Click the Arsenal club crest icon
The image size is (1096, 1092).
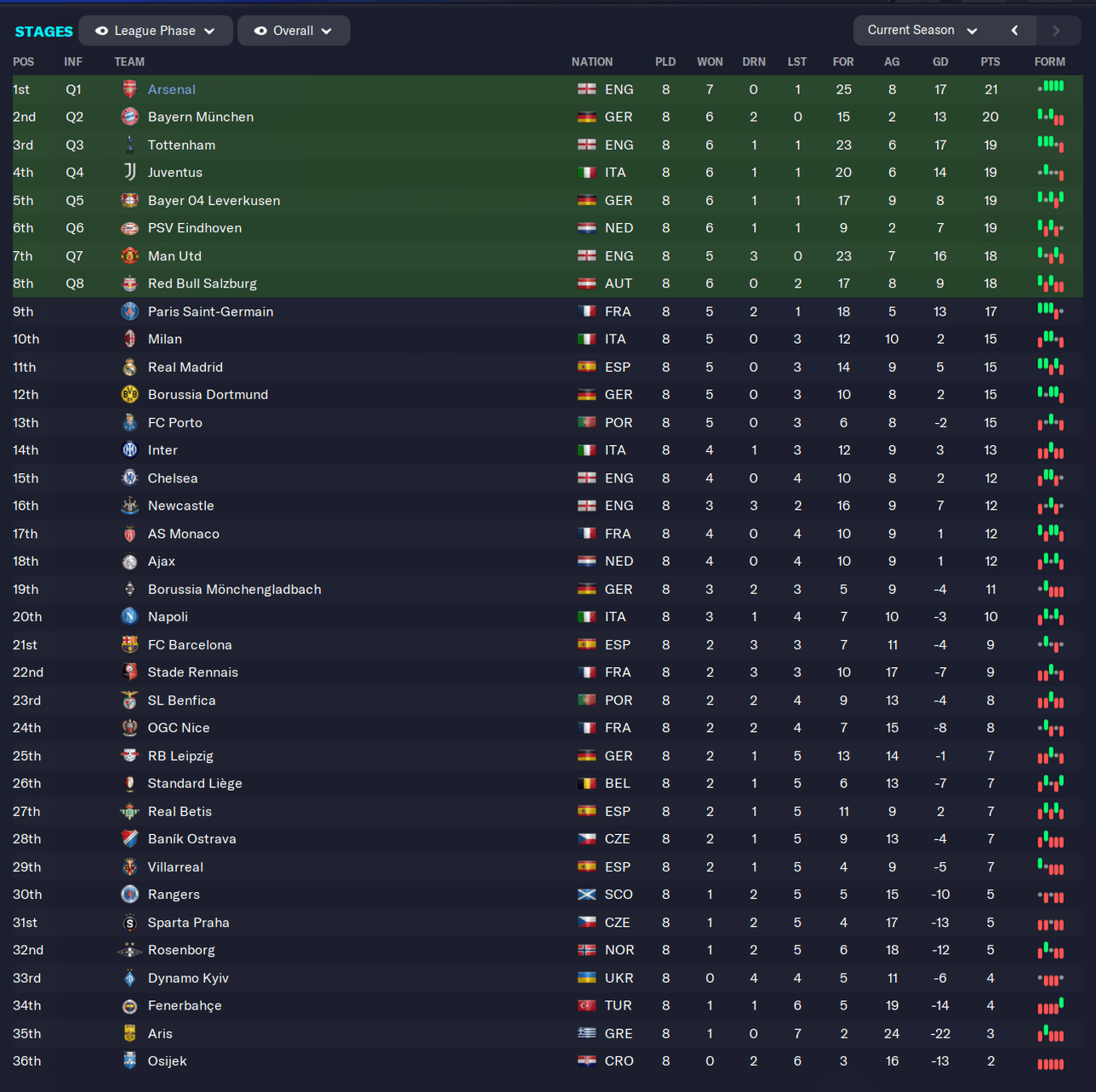pos(129,89)
